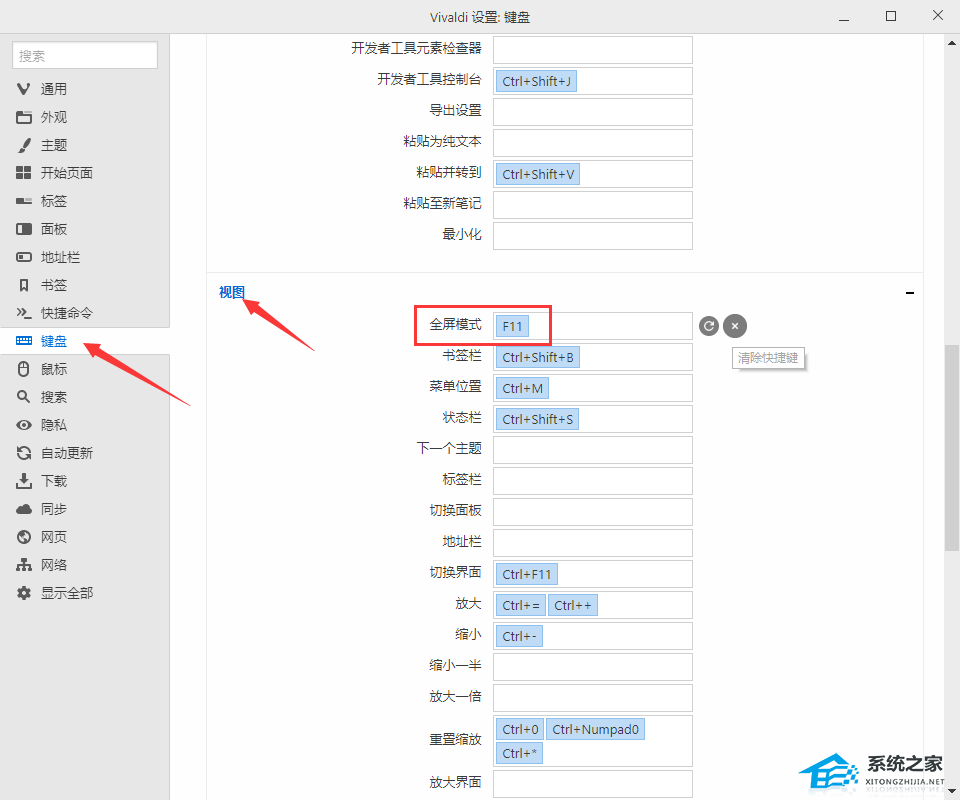
Task: Click the 放大界面 shortcut field
Action: click(x=593, y=784)
